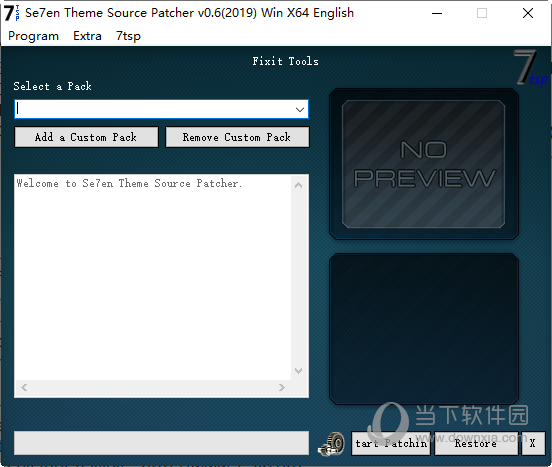Click the Restore button
The image size is (552, 467).
click(476, 443)
